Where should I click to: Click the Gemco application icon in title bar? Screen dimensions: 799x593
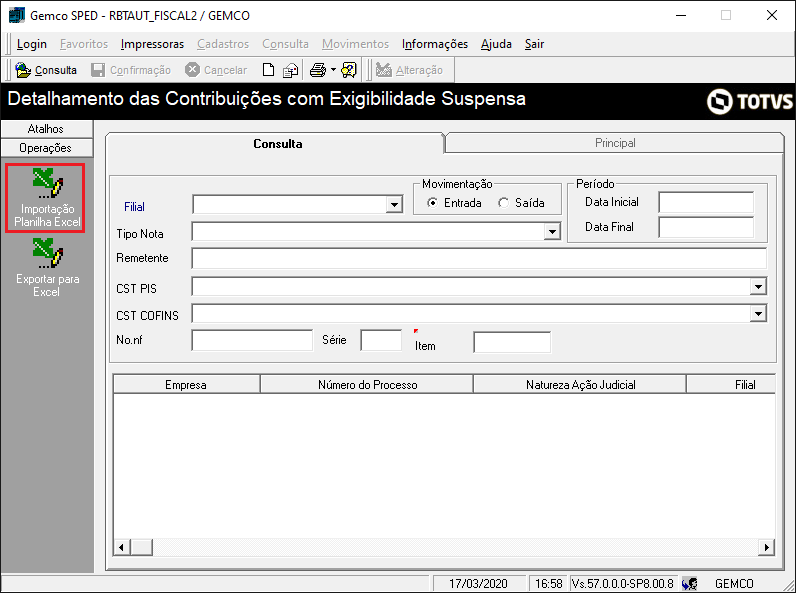click(17, 15)
